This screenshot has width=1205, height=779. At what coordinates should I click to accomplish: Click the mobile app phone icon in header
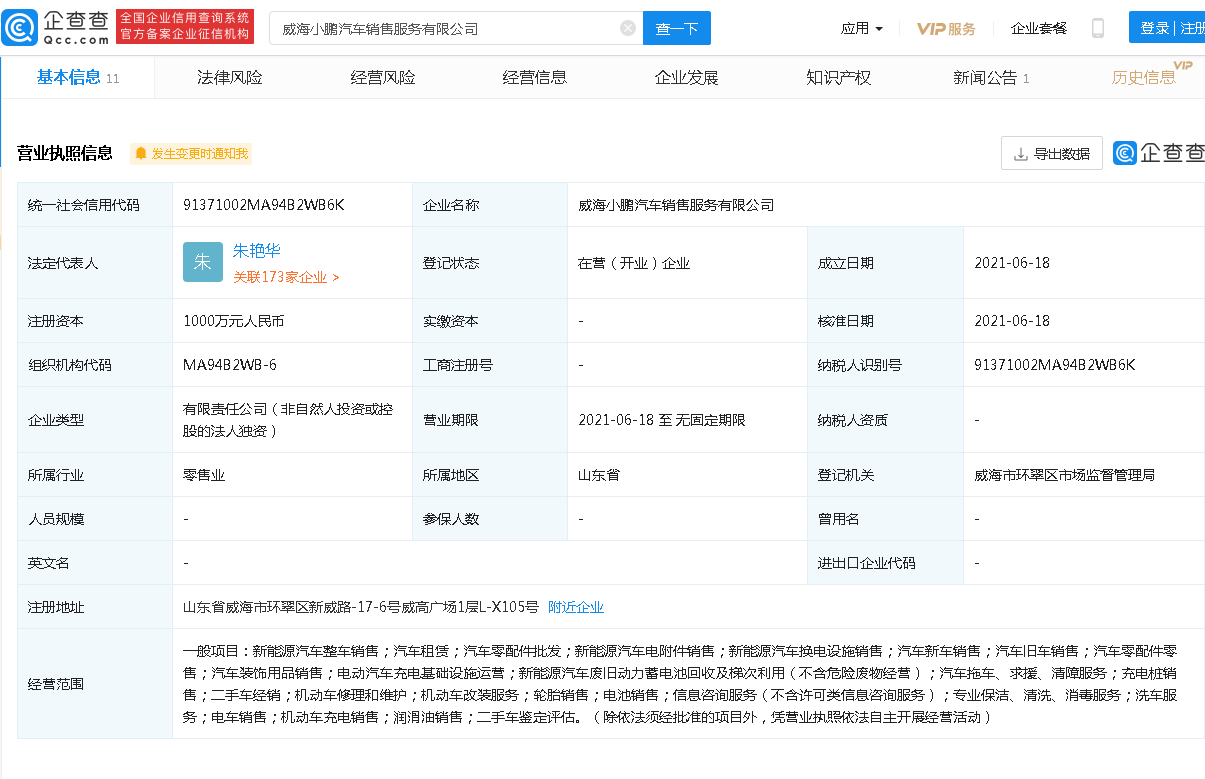[1099, 27]
